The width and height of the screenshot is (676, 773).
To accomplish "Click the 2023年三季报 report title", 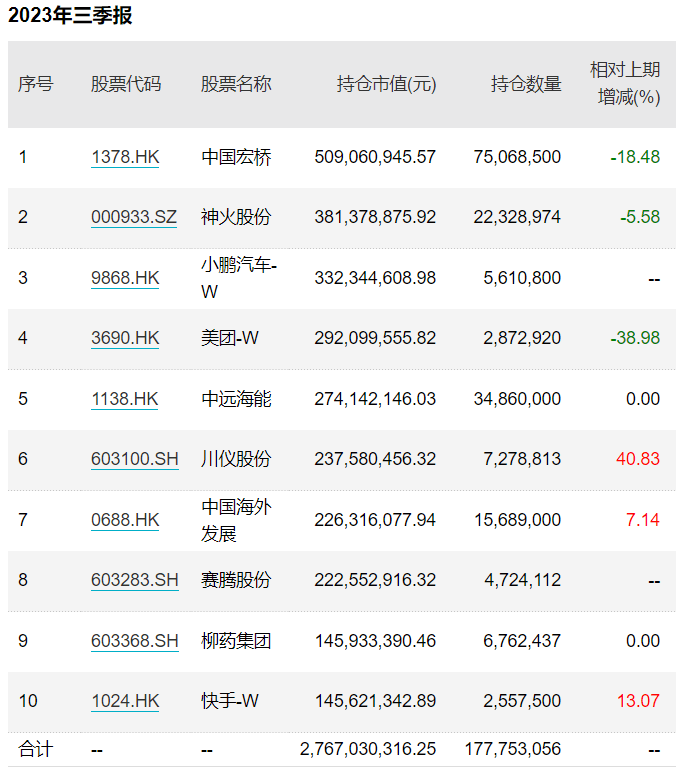I will [x=70, y=16].
